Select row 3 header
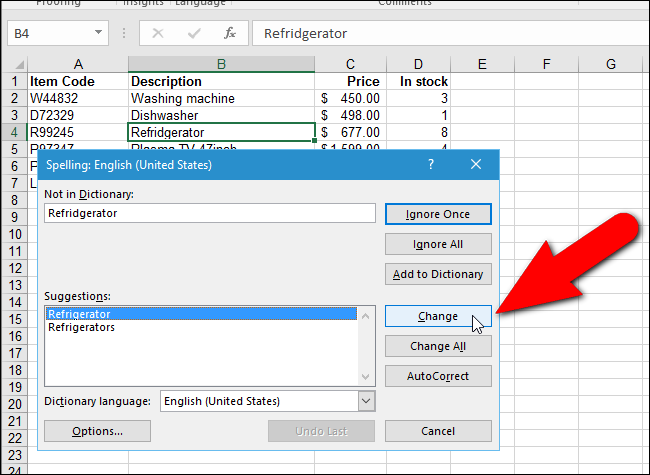The image size is (650, 475). click(x=15, y=115)
